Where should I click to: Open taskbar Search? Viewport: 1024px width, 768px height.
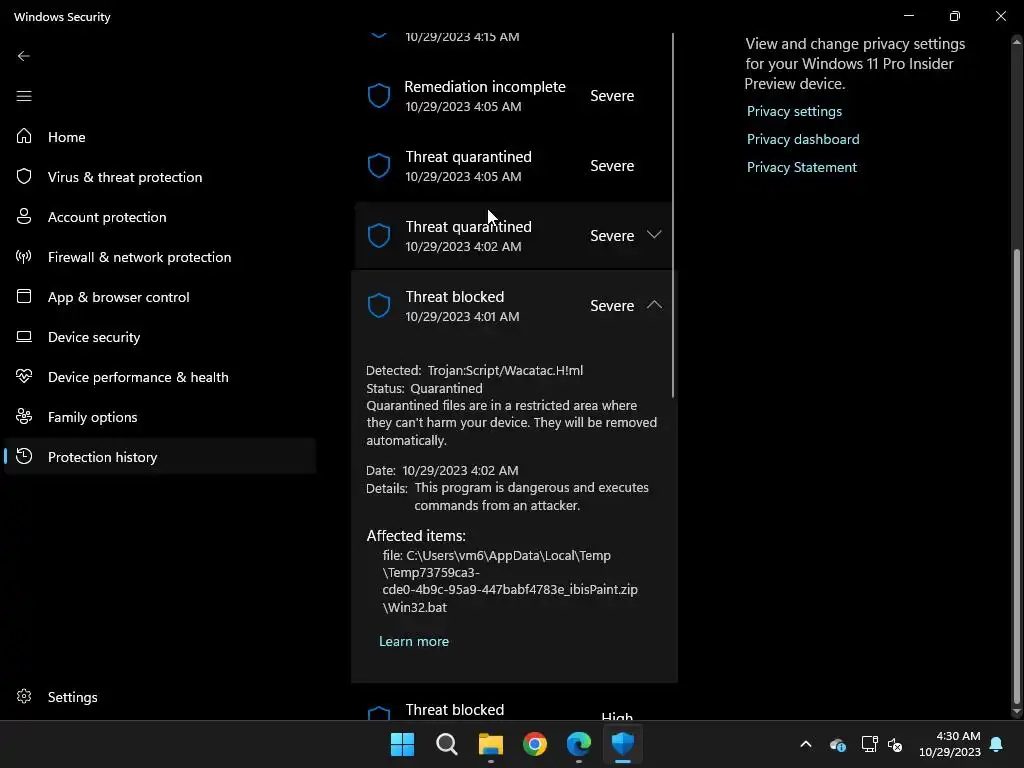(x=447, y=744)
